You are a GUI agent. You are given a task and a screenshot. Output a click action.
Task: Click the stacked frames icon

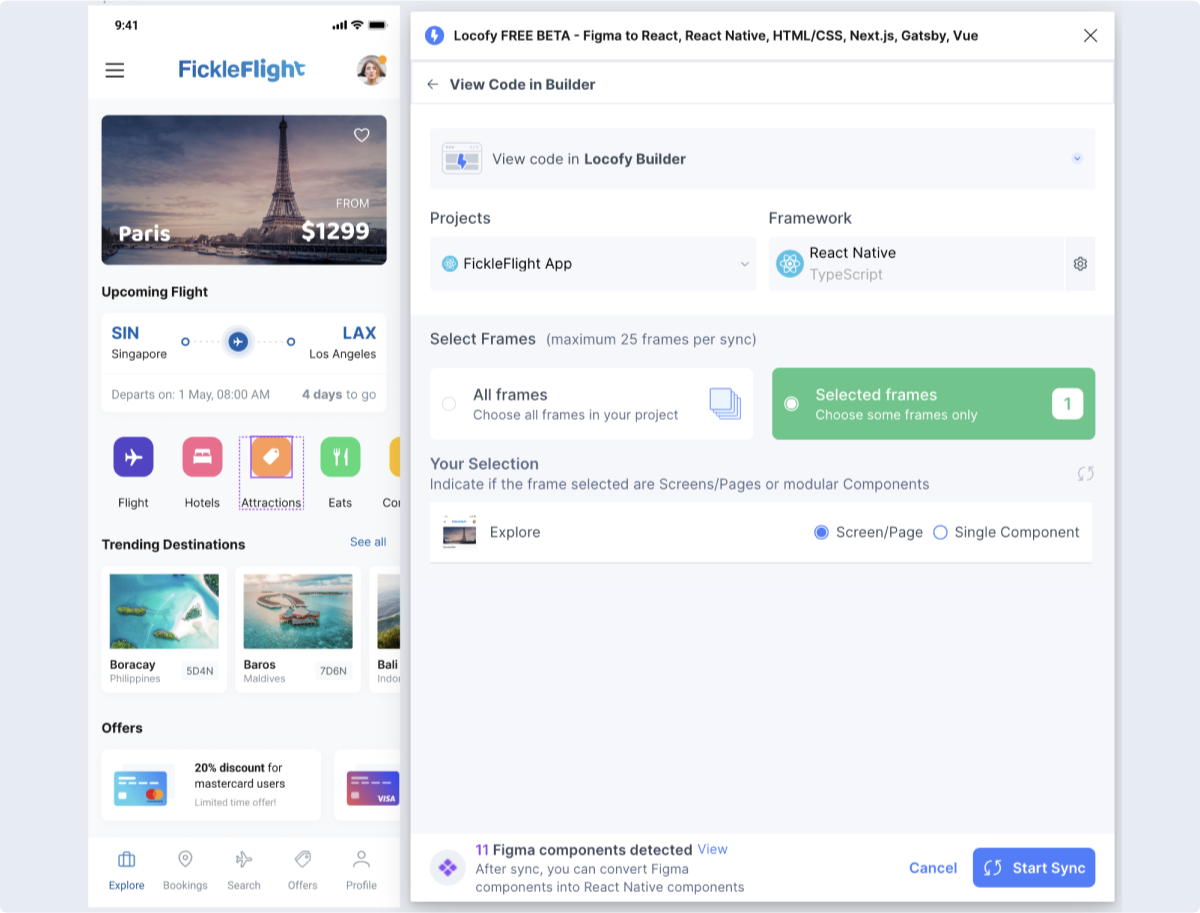725,403
